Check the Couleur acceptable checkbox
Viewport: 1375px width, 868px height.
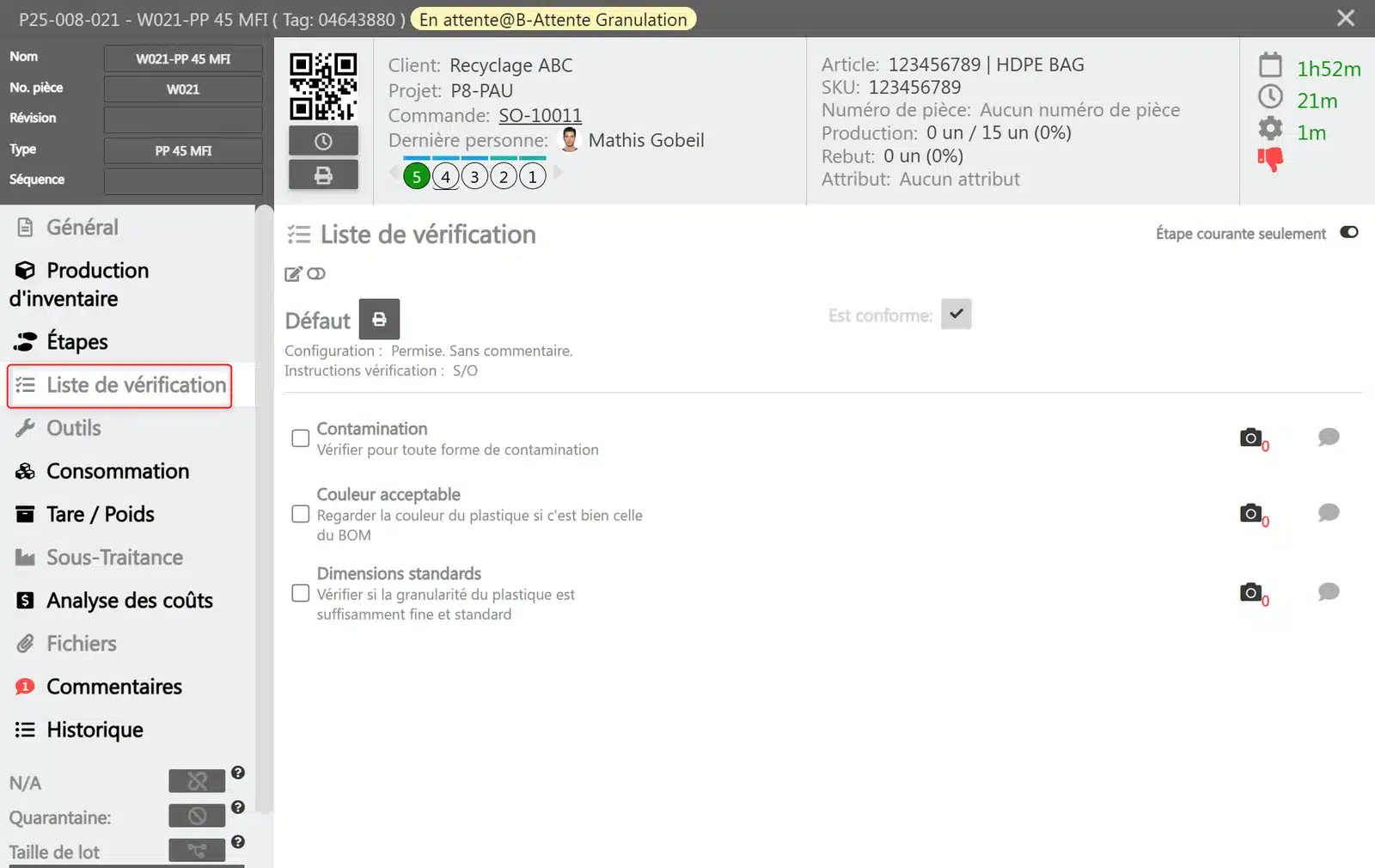click(301, 514)
